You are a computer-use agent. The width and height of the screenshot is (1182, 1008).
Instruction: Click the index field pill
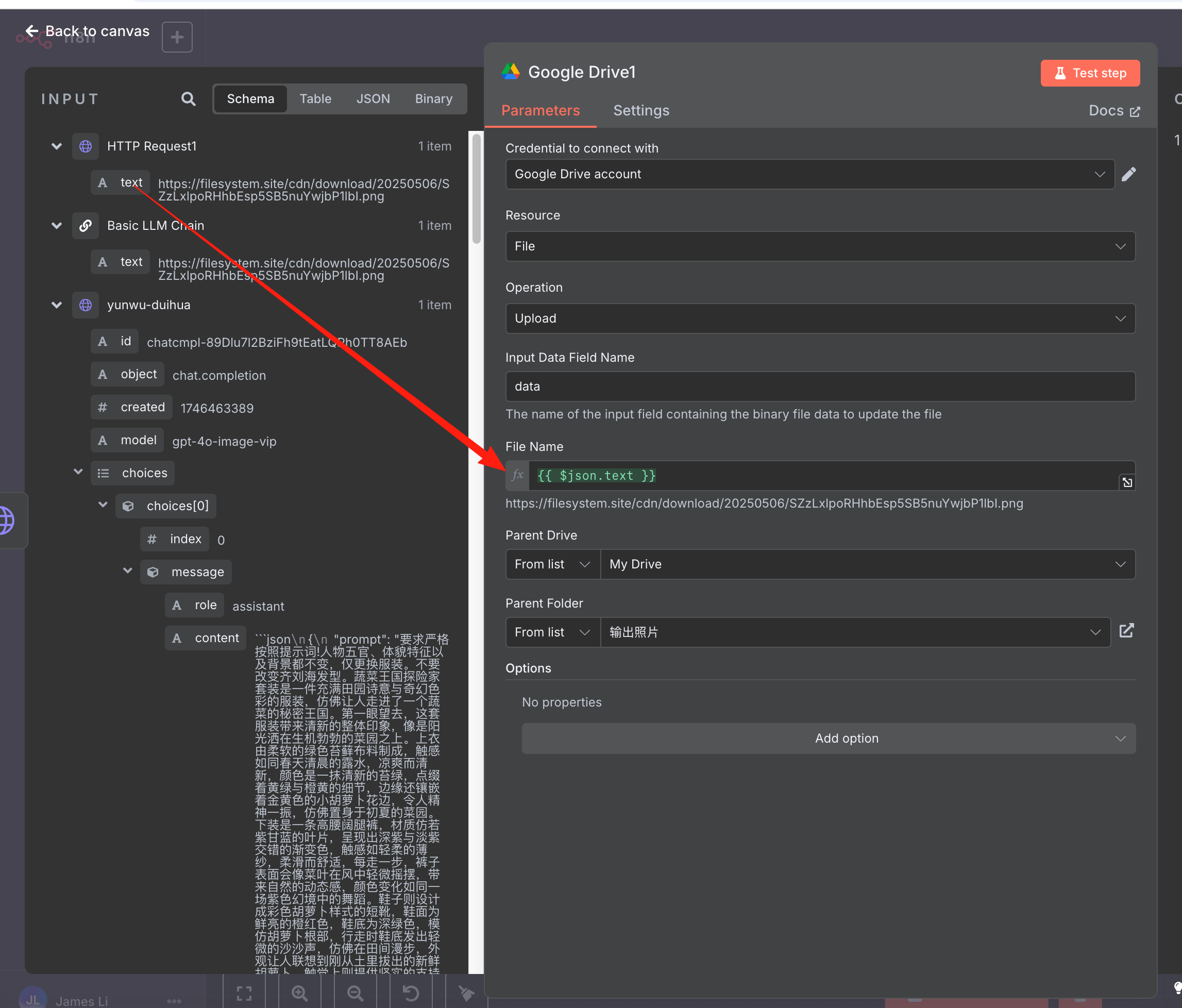click(175, 539)
